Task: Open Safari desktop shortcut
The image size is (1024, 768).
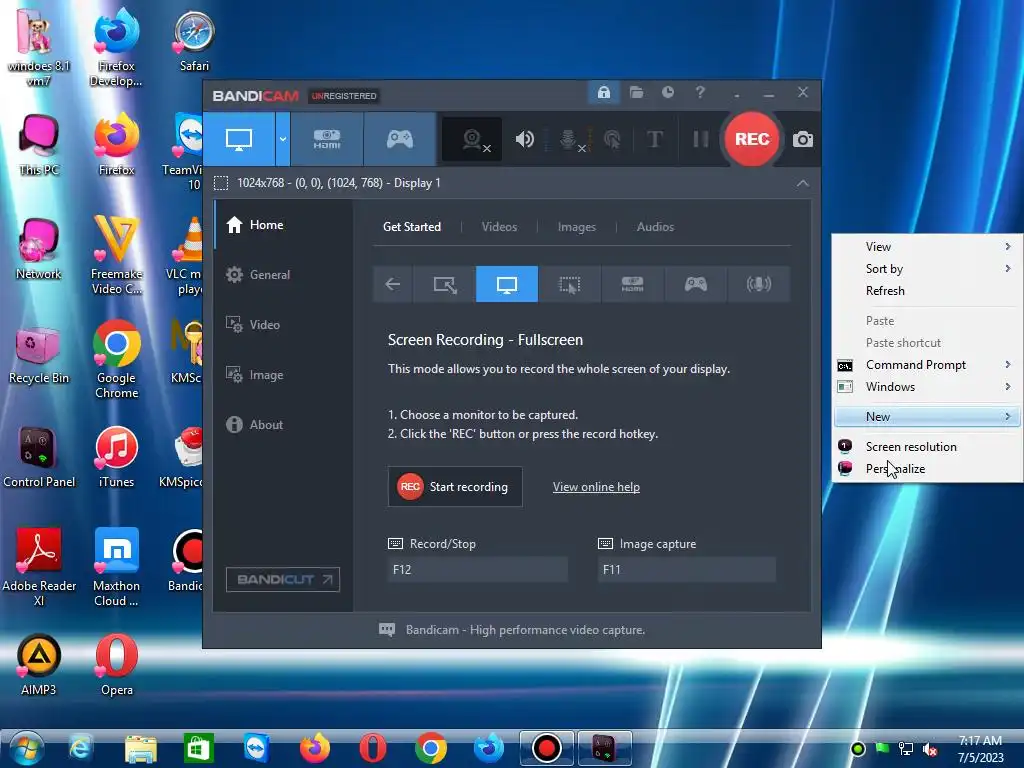Action: [194, 40]
